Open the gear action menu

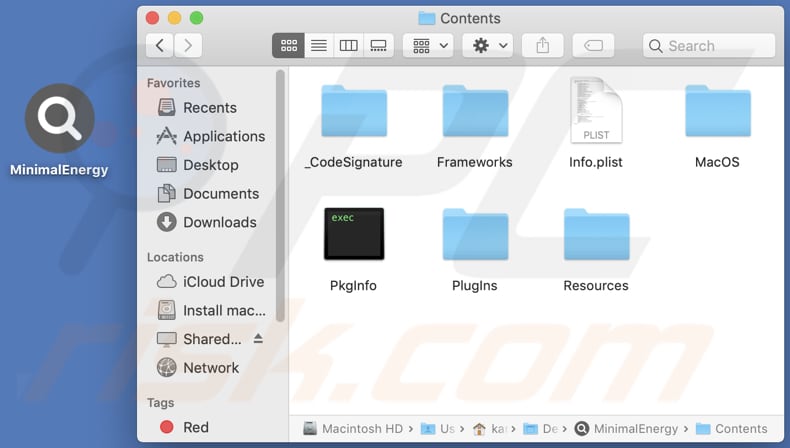click(x=490, y=45)
